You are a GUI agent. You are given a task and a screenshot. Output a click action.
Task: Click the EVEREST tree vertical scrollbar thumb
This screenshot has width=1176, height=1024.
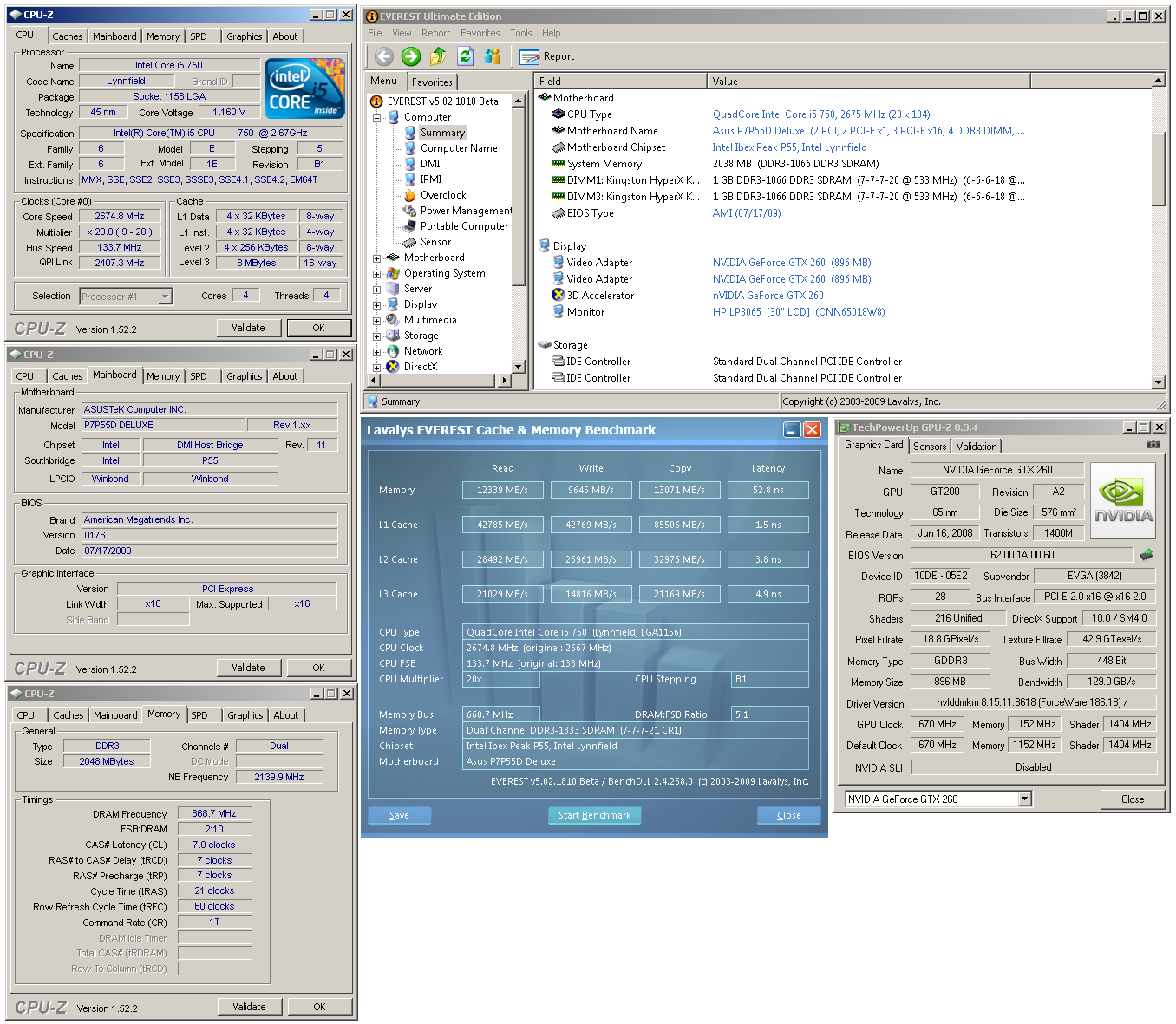click(518, 197)
